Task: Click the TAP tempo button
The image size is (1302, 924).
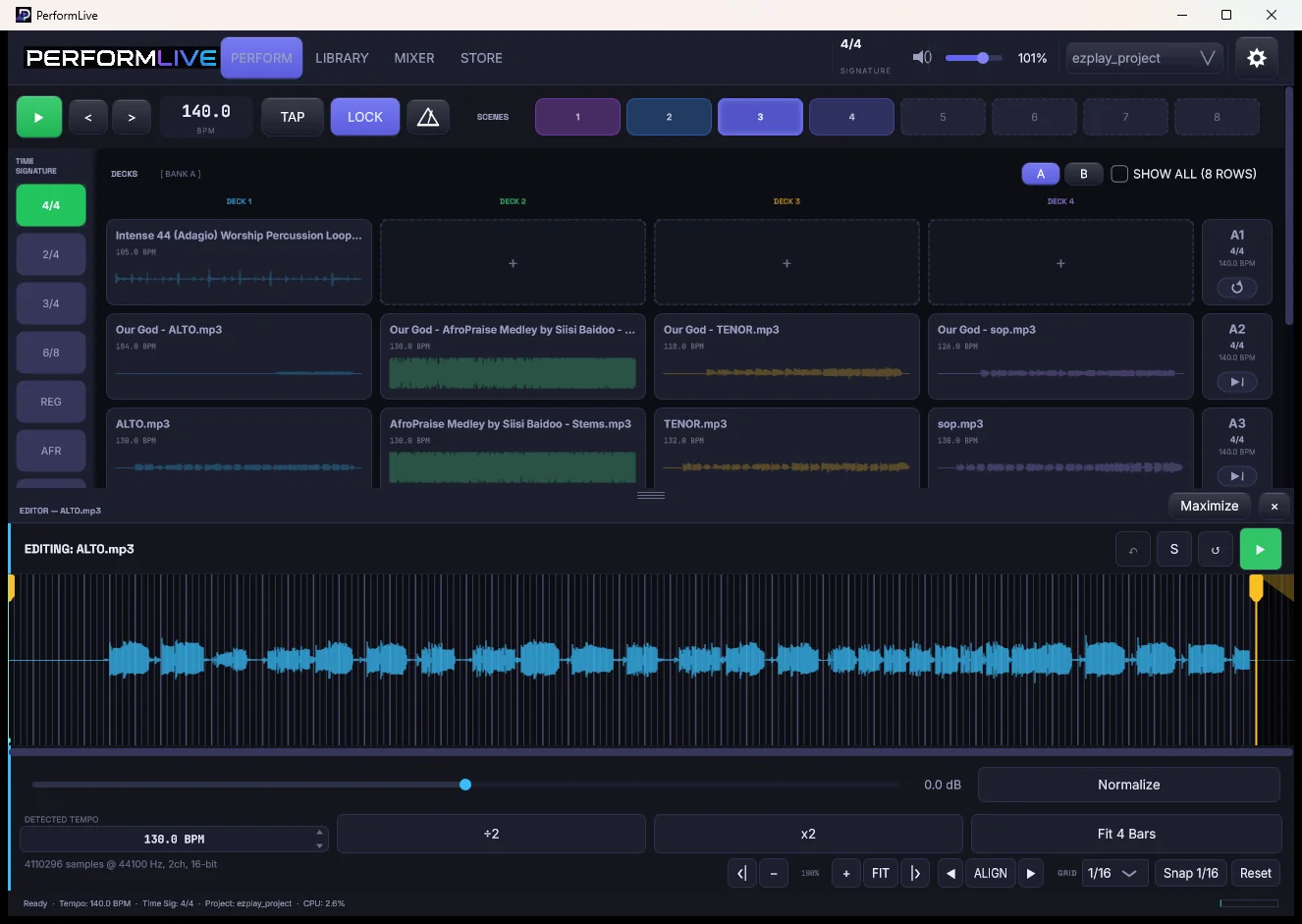Action: [x=293, y=117]
